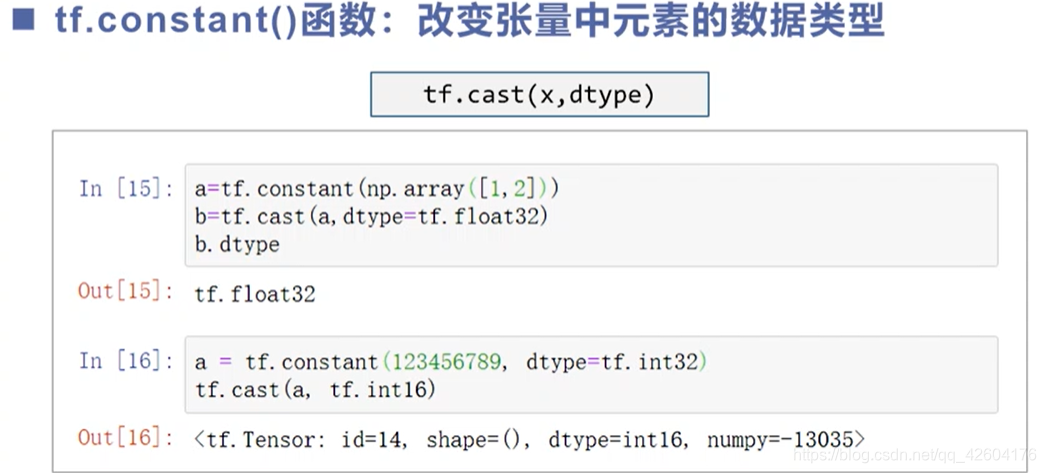Image resolution: width=1046 pixels, height=473 pixels.
Task: Click the tf.float32 output text
Action: pos(255,294)
